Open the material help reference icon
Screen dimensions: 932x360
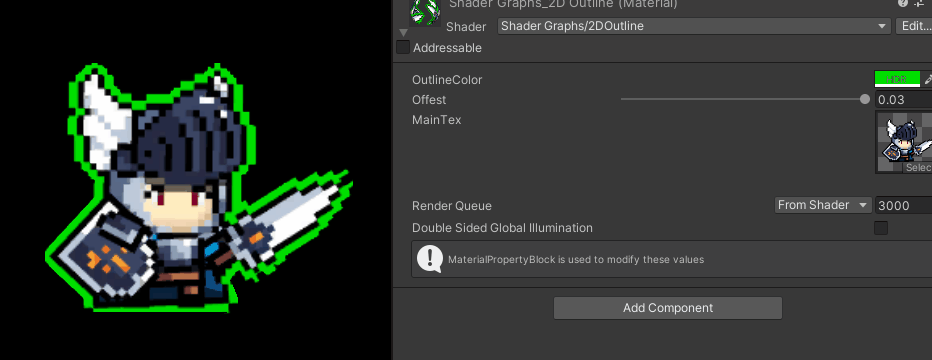tap(903, 3)
